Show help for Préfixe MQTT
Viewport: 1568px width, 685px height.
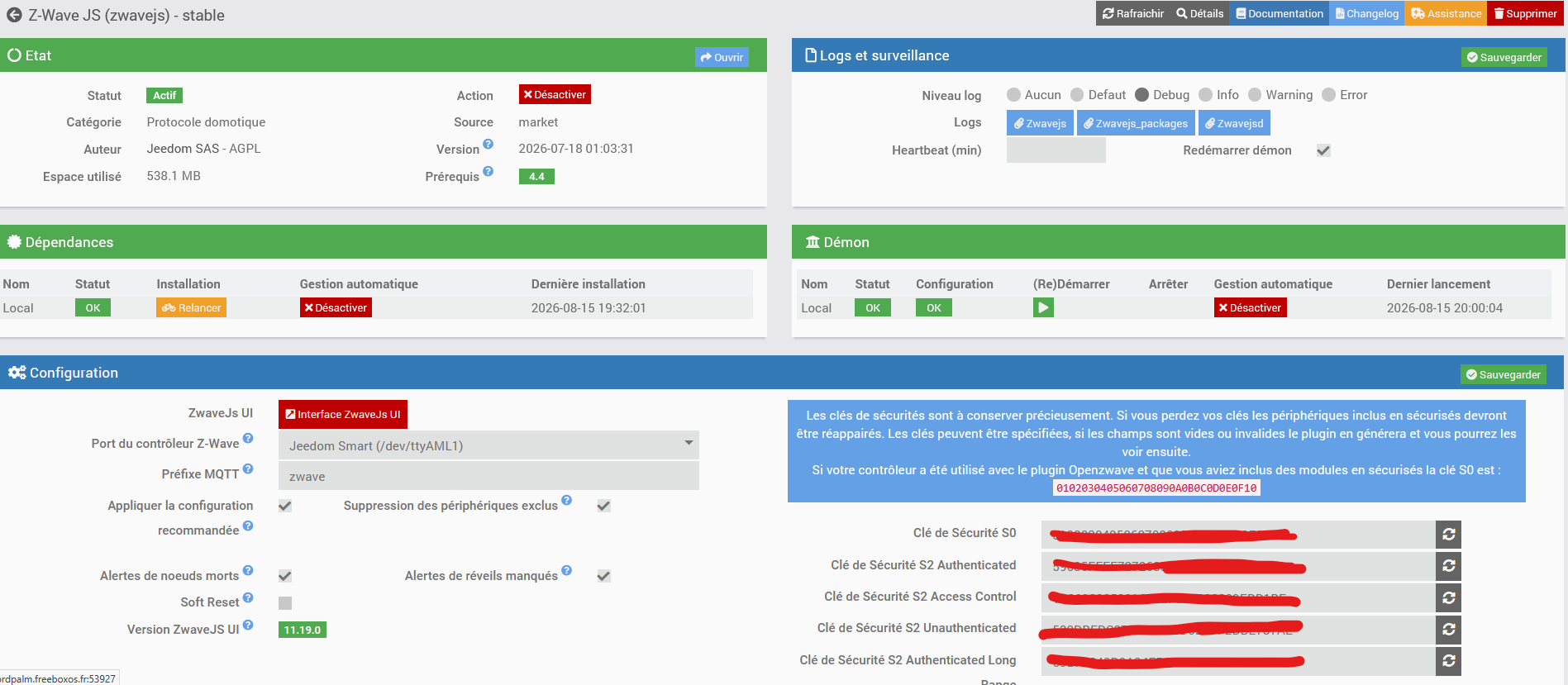click(x=248, y=469)
